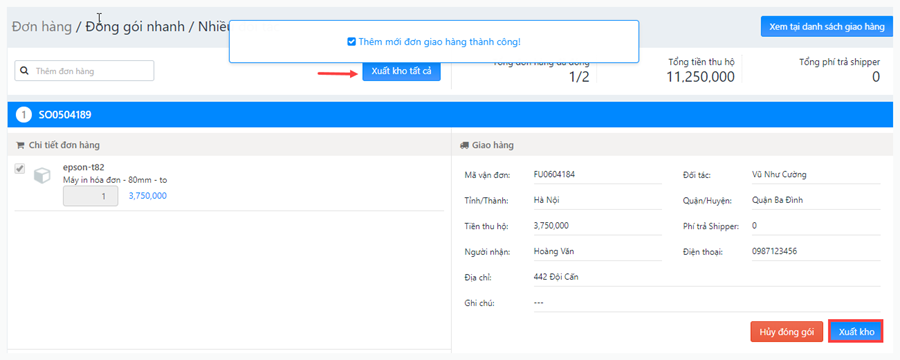The width and height of the screenshot is (900, 360).
Task: Open 'Xem tại danh sách giao hàng'
Action: [827, 26]
